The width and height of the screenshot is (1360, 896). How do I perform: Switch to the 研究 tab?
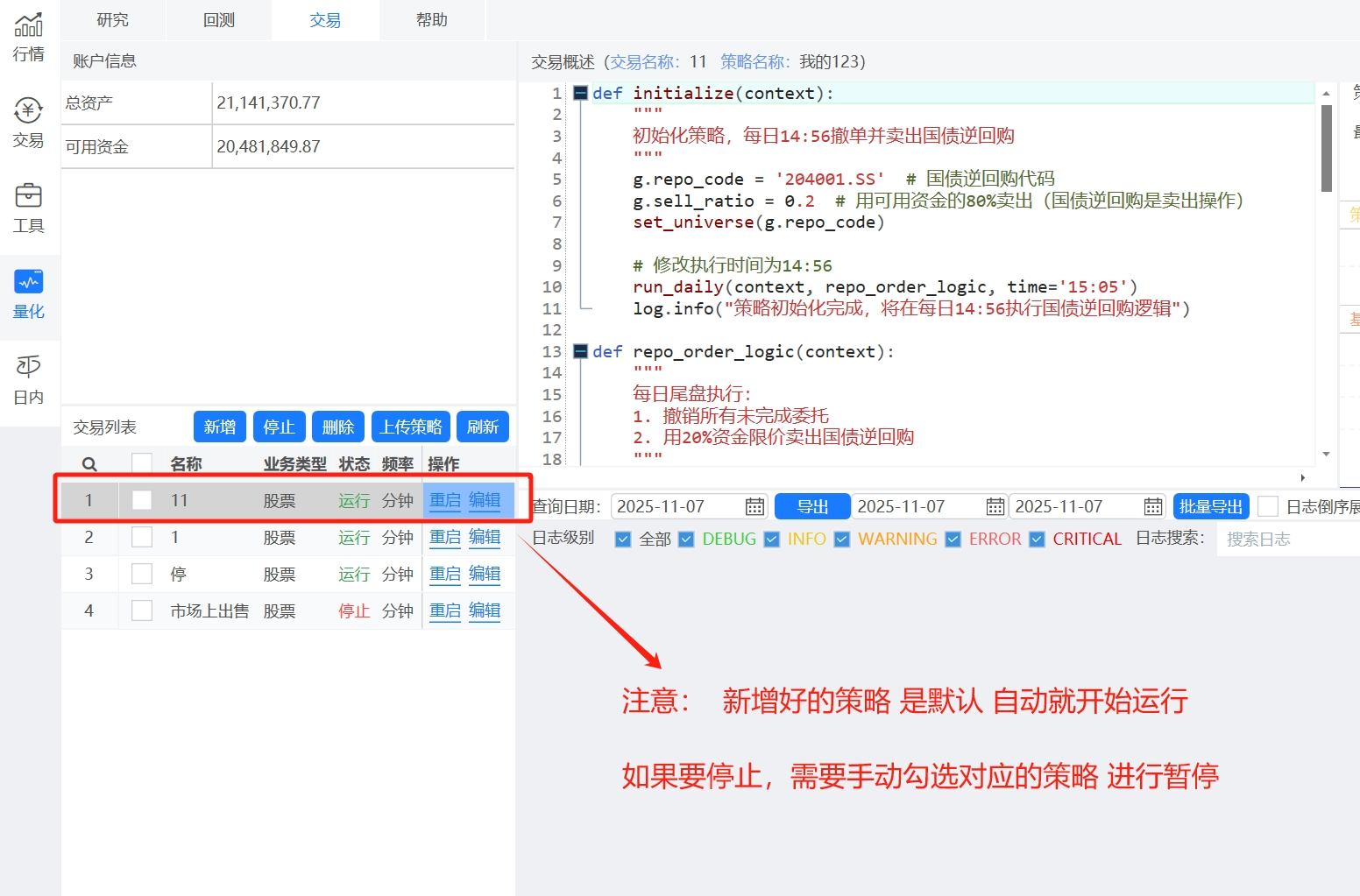point(112,20)
